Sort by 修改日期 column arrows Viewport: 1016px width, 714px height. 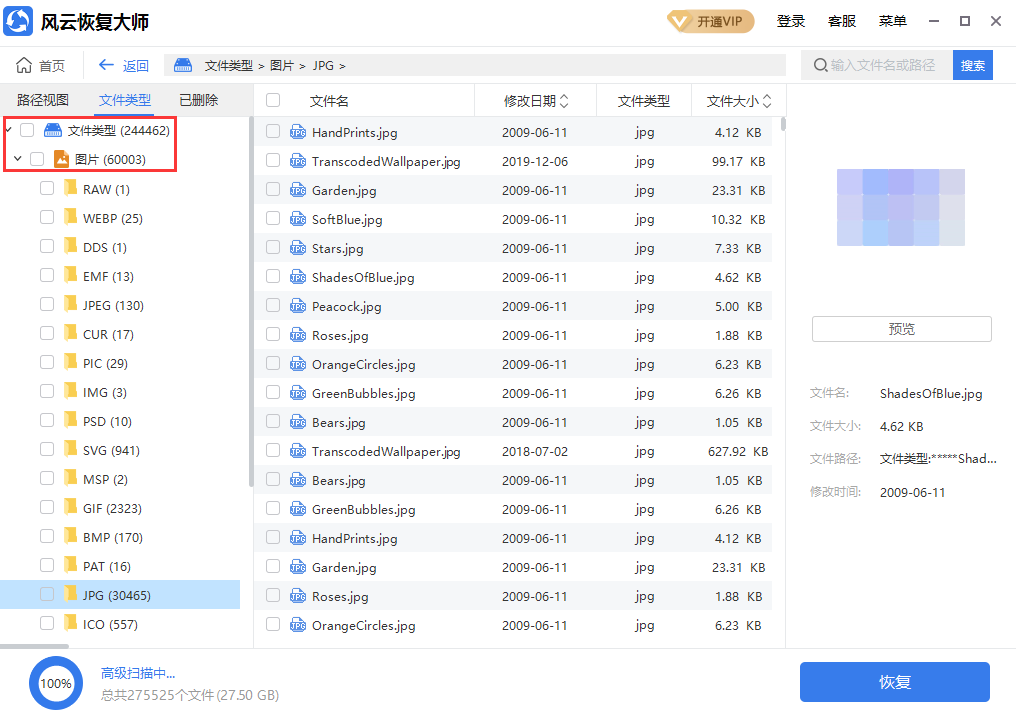click(x=564, y=101)
